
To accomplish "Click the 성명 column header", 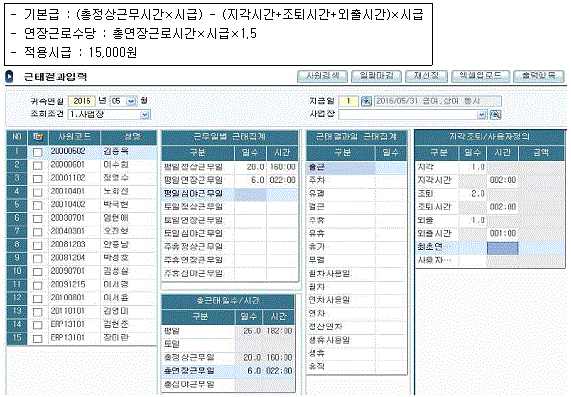I will click(x=129, y=137).
